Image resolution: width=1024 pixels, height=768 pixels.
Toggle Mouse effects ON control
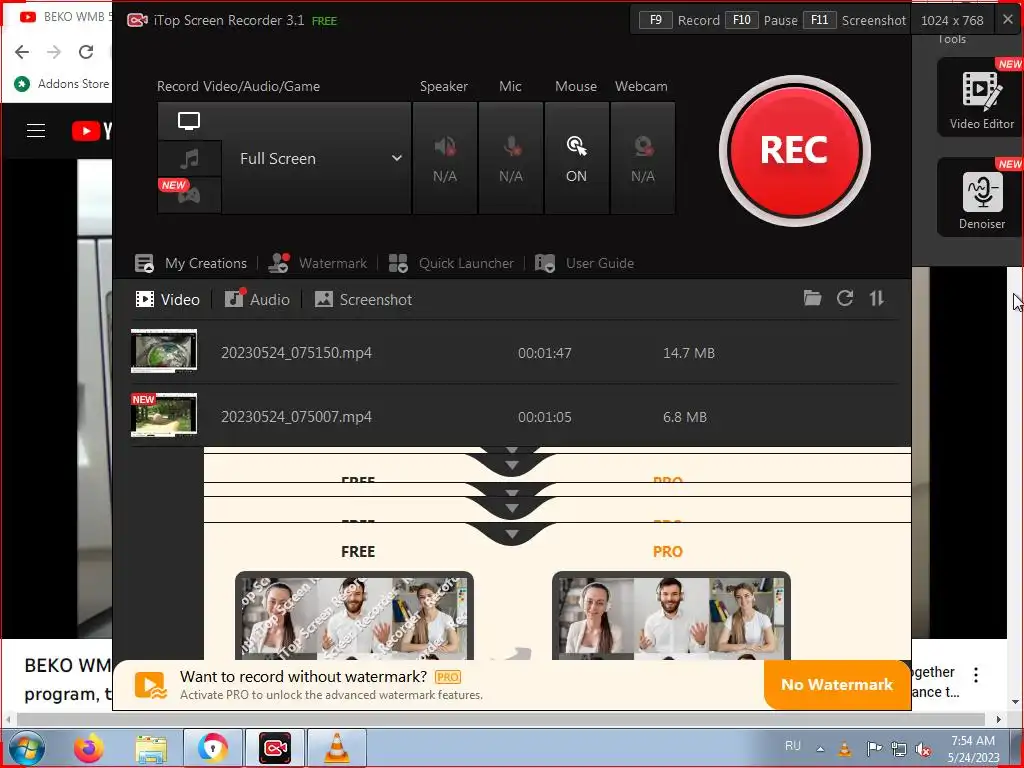577,159
